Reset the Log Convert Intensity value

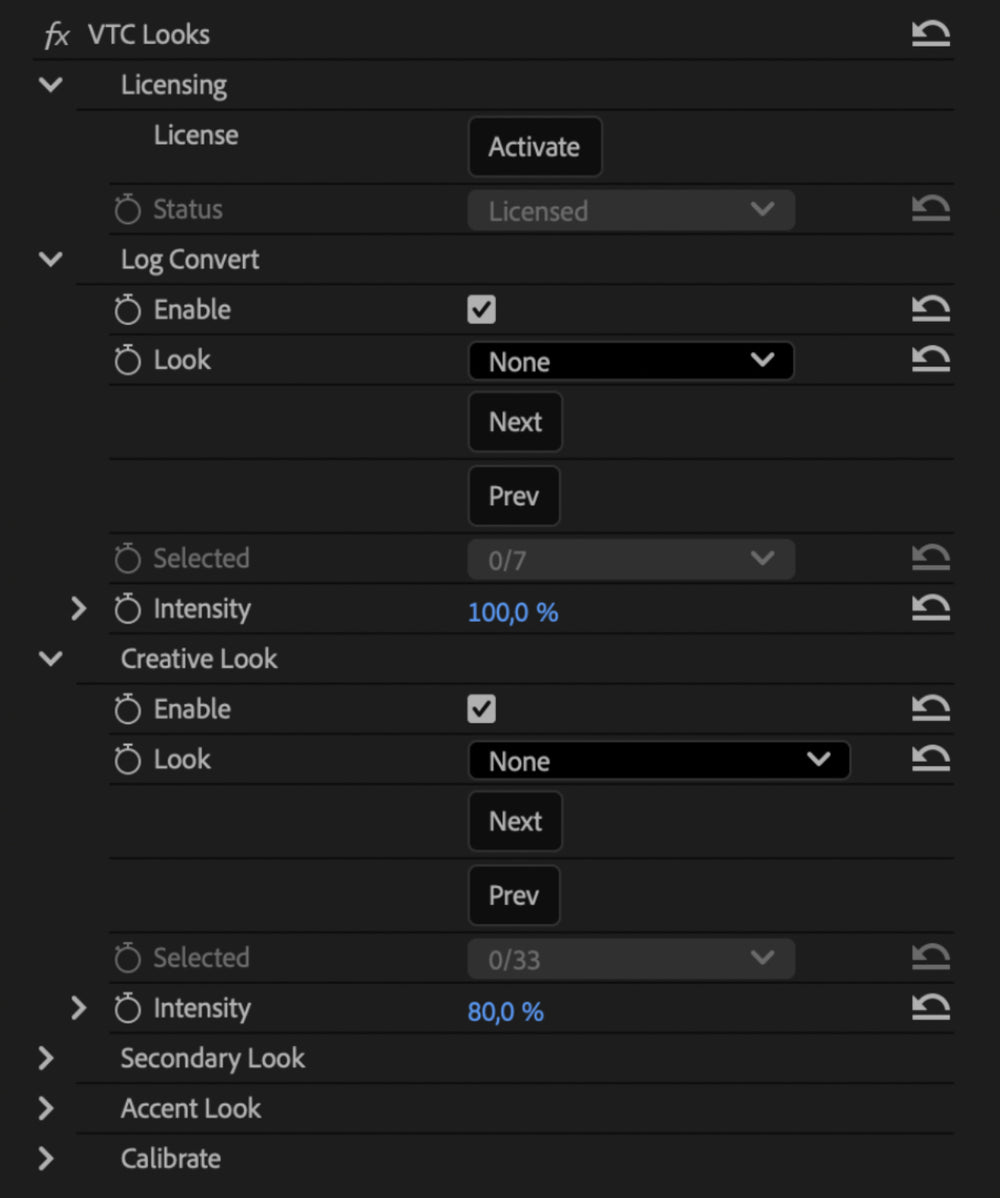(930, 608)
